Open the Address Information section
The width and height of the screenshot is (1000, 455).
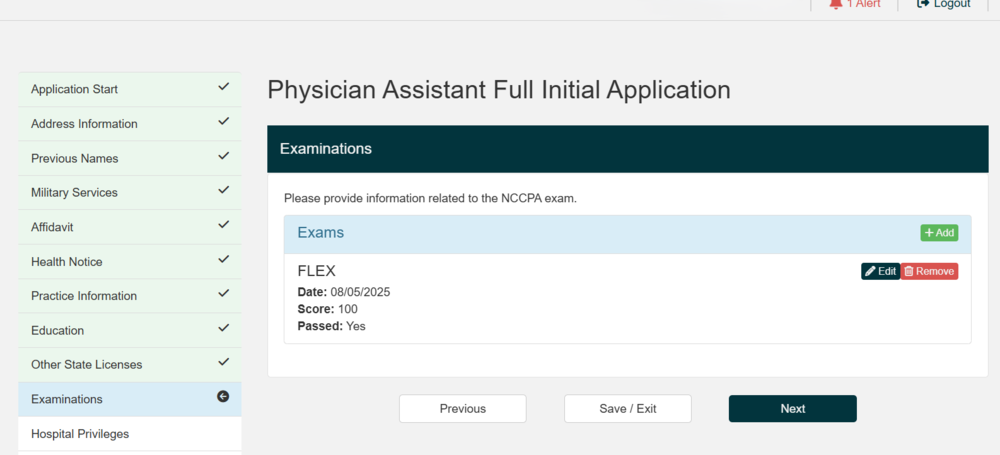pos(84,124)
